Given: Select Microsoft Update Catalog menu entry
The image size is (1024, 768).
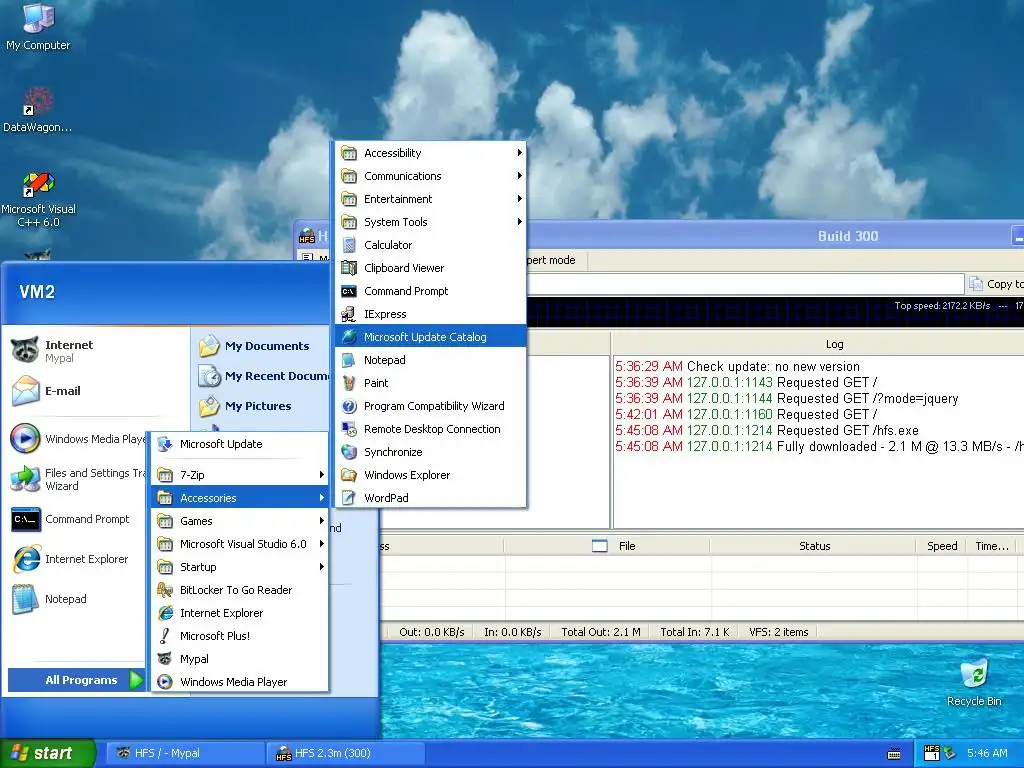Looking at the screenshot, I should tap(431, 337).
